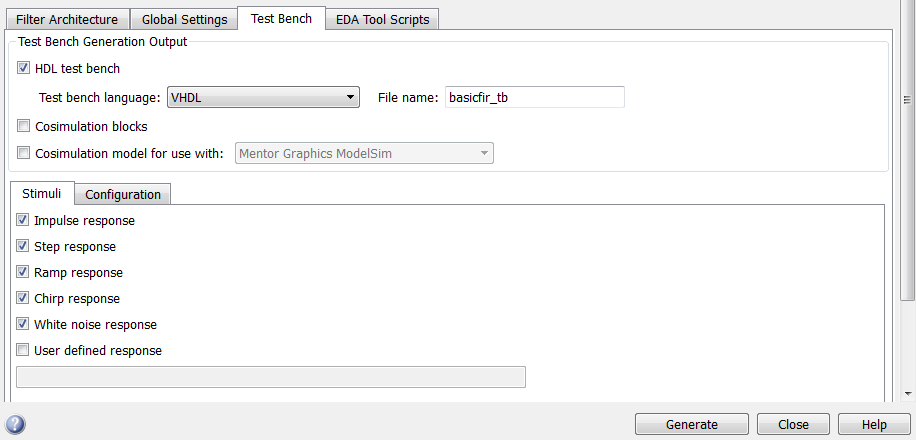Expand the Mentor Graphics ModelSim dropdown
916x440 pixels.
coord(364,153)
